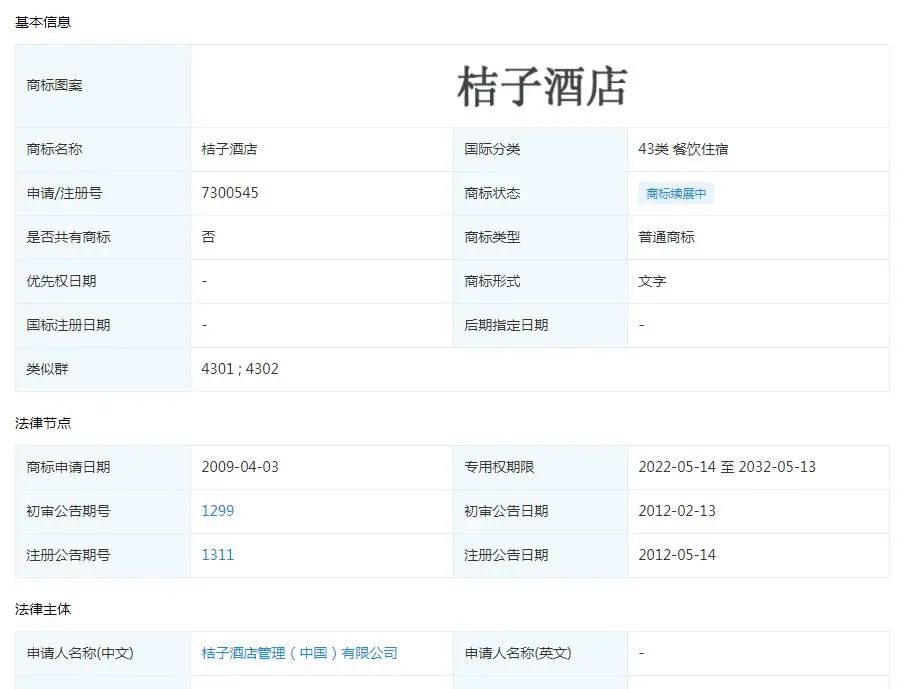
Task: Select the trademark name value 桔子酒店
Action: point(229,149)
